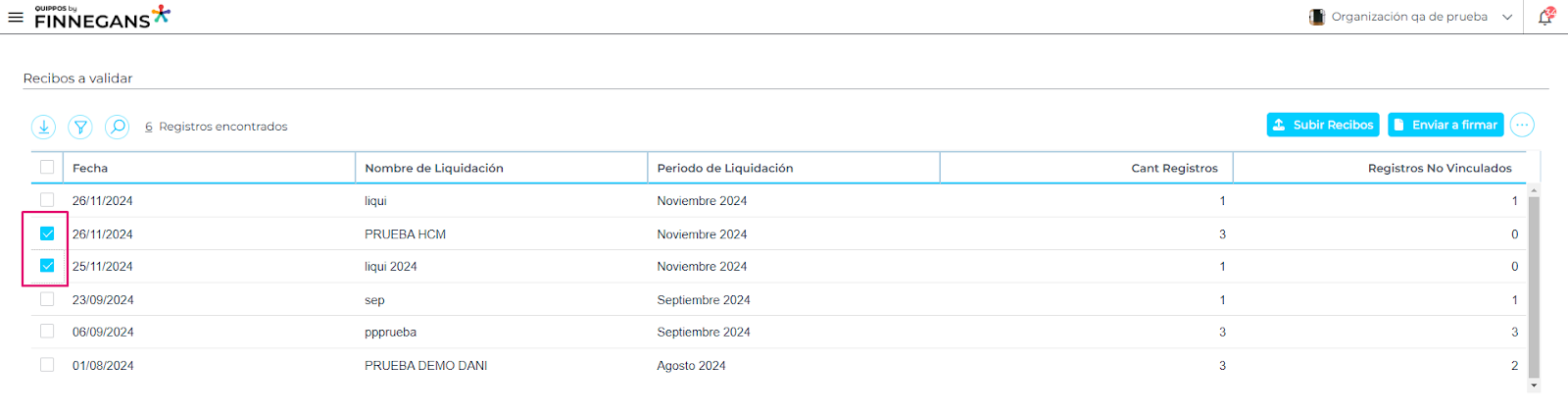Click the Subir Recibos button
Viewport: 1568px width, 415px height.
click(x=1323, y=125)
